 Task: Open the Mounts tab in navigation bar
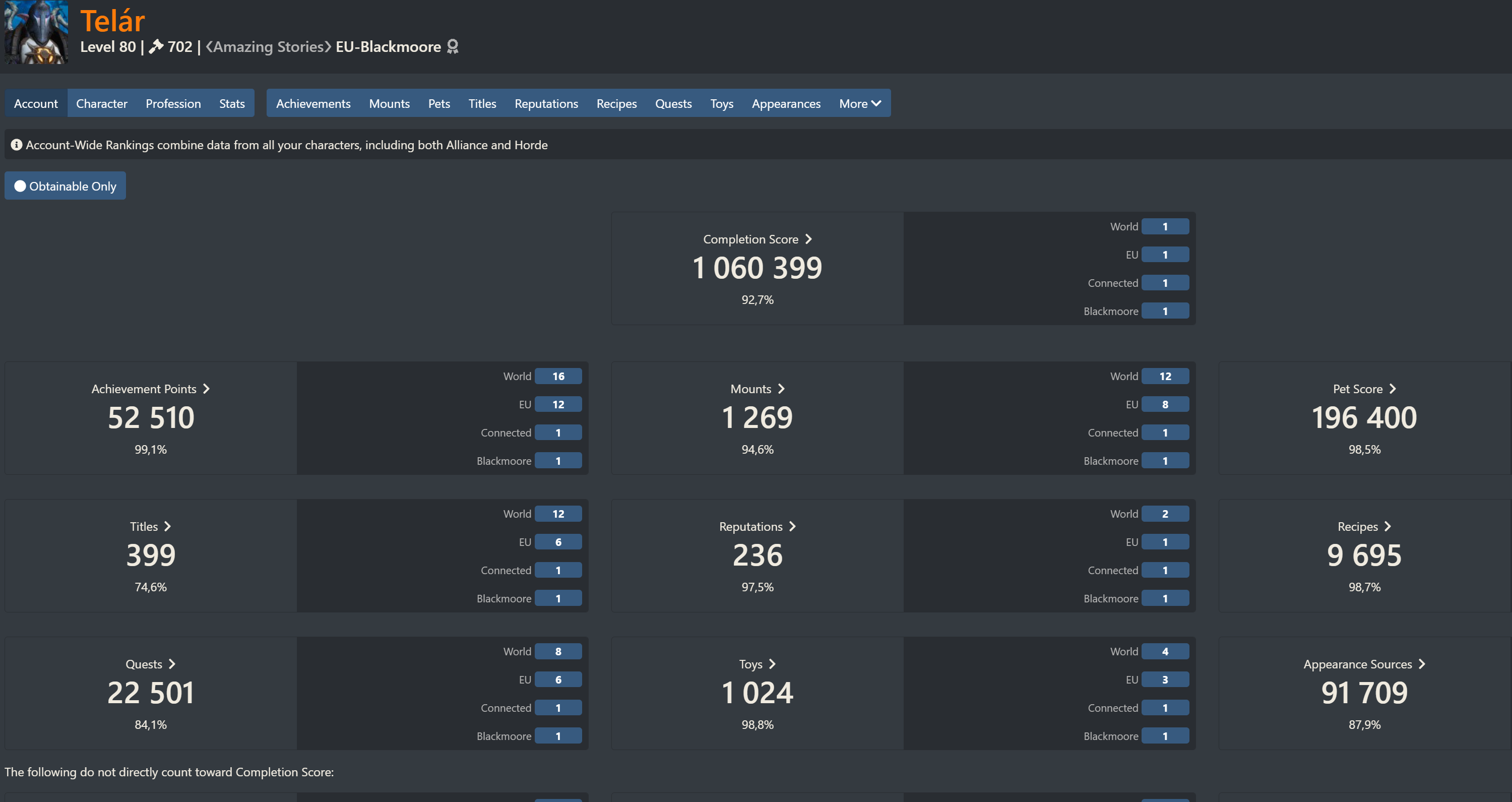pyautogui.click(x=389, y=103)
